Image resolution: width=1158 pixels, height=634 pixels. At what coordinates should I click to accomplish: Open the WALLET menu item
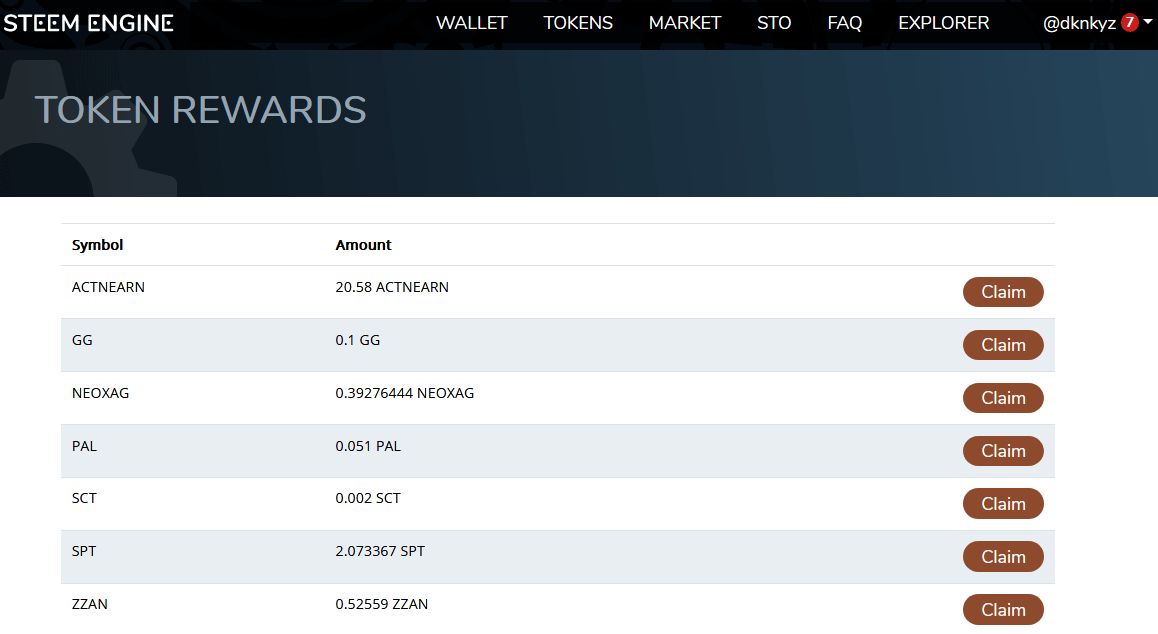[471, 23]
